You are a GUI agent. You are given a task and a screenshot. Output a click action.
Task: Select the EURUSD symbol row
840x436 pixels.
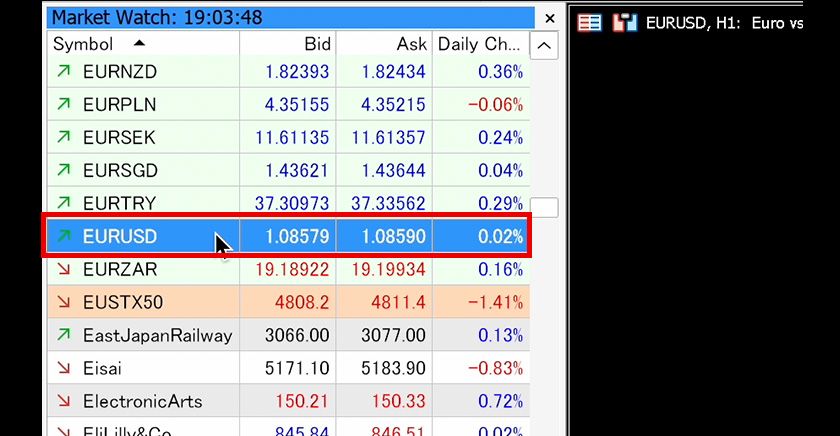tap(288, 236)
